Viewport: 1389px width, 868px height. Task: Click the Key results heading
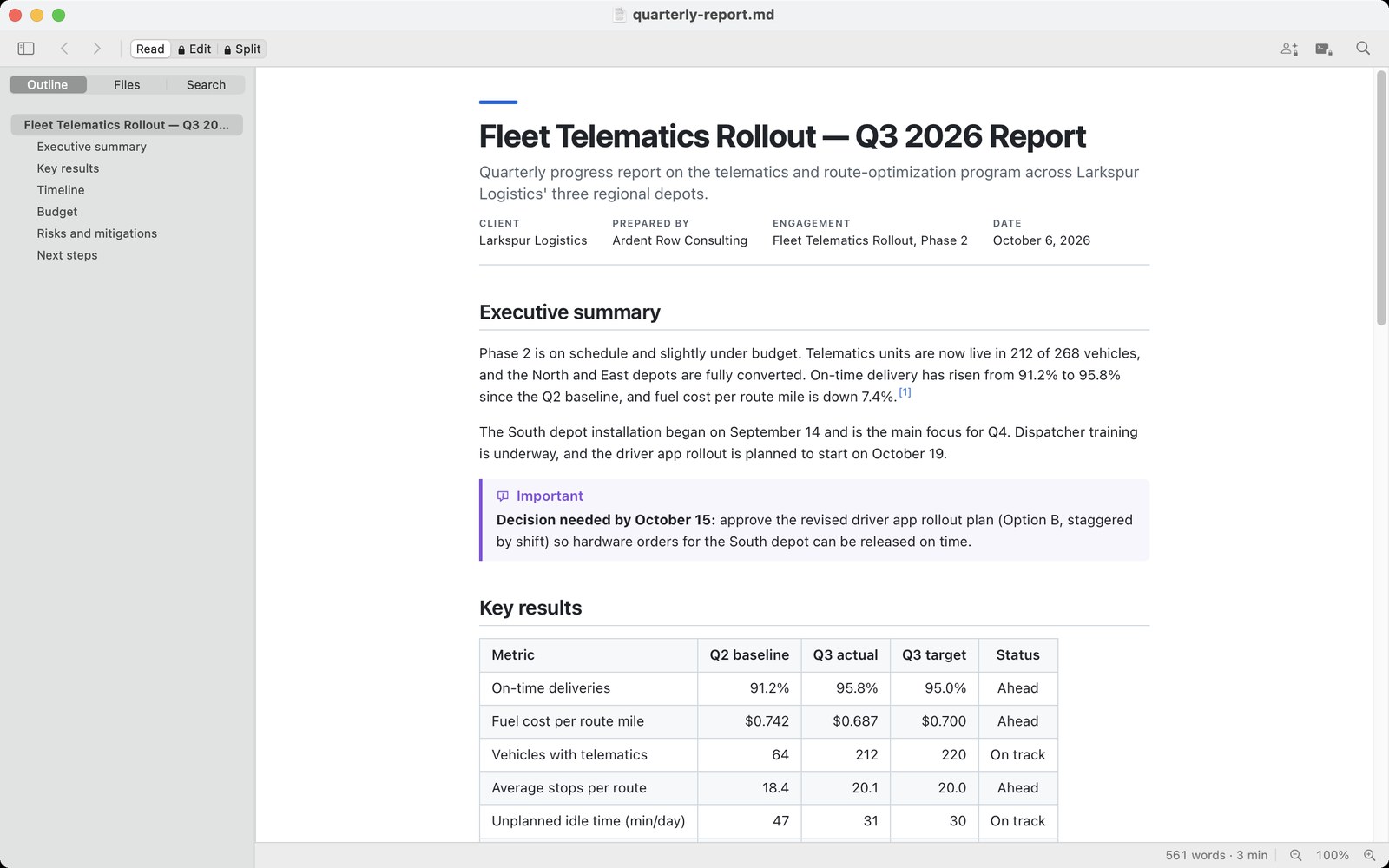(x=530, y=608)
